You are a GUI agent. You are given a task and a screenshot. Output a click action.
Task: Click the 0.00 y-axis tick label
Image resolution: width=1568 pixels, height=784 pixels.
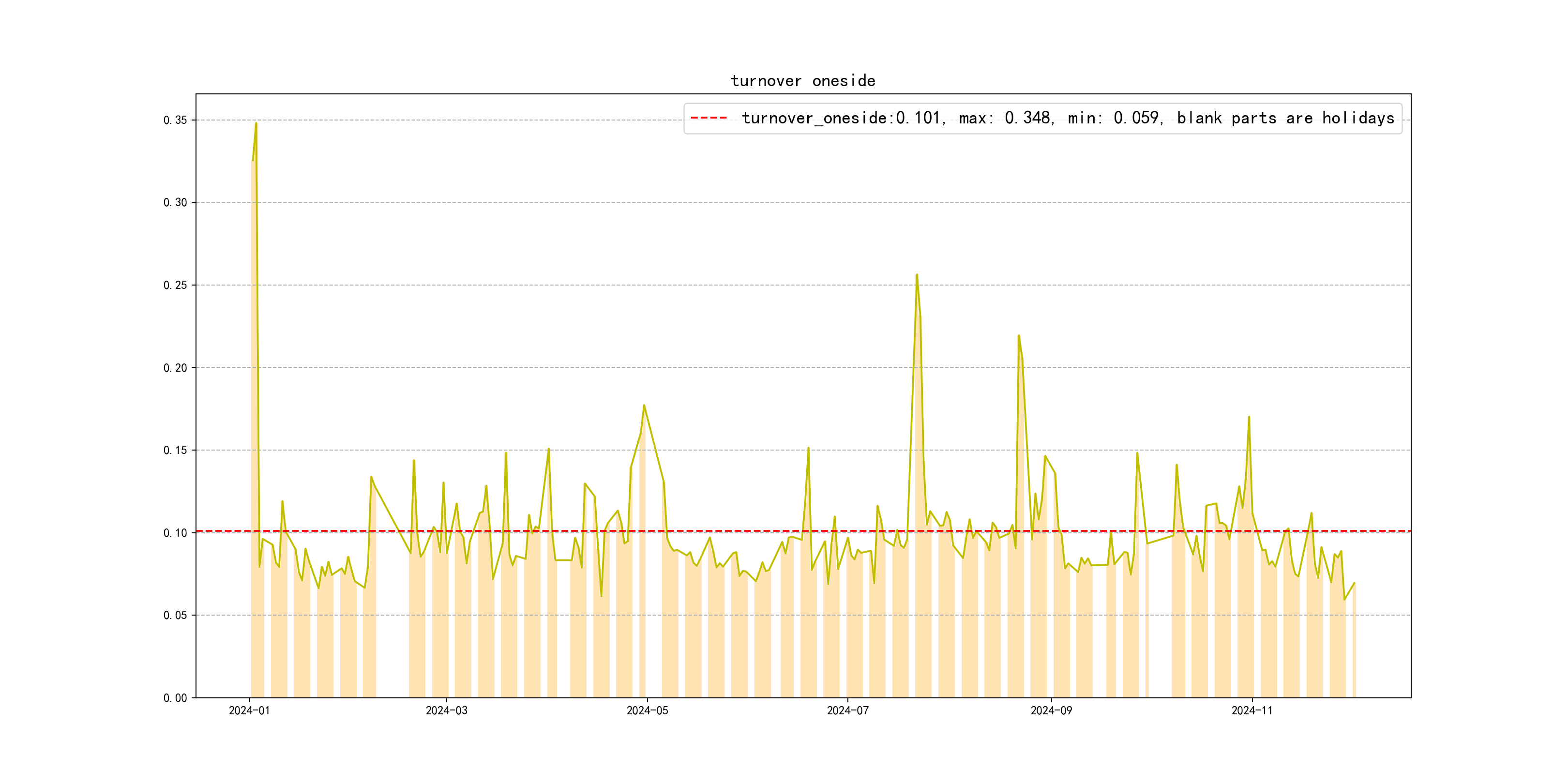point(175,697)
